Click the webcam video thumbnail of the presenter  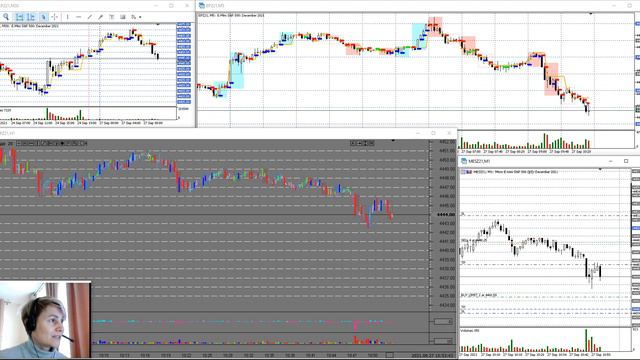45,320
